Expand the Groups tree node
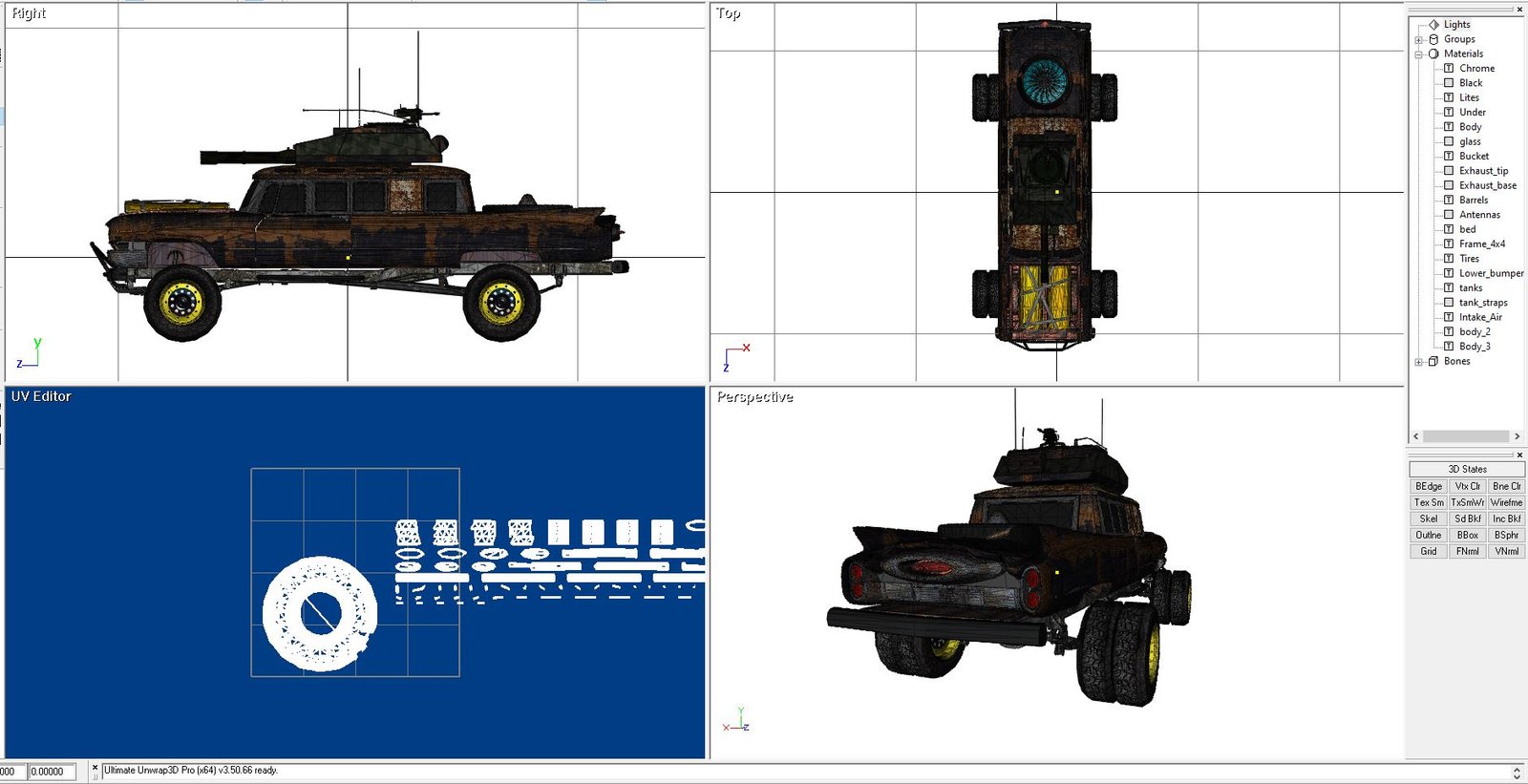The width and height of the screenshot is (1528, 784). [1419, 40]
